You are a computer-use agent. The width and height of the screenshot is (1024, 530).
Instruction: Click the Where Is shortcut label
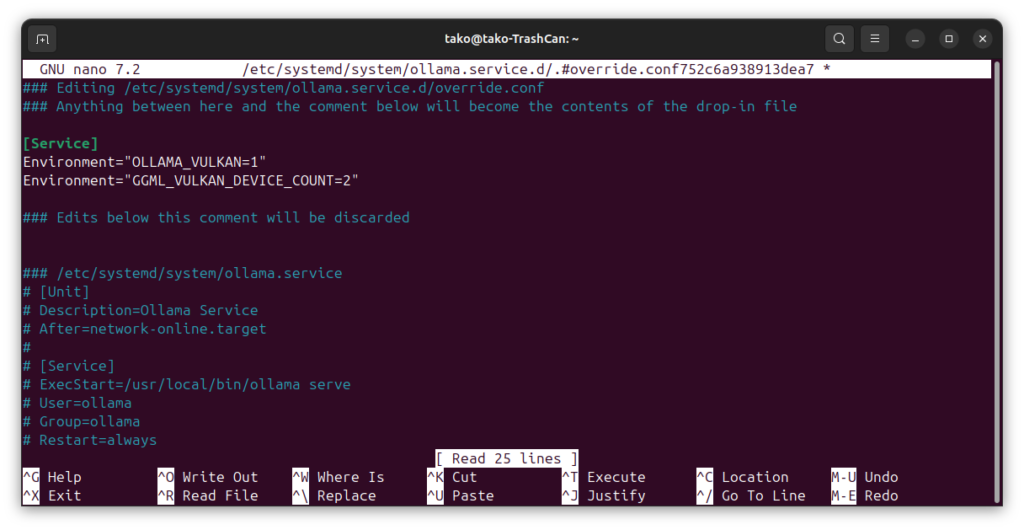tap(350, 477)
